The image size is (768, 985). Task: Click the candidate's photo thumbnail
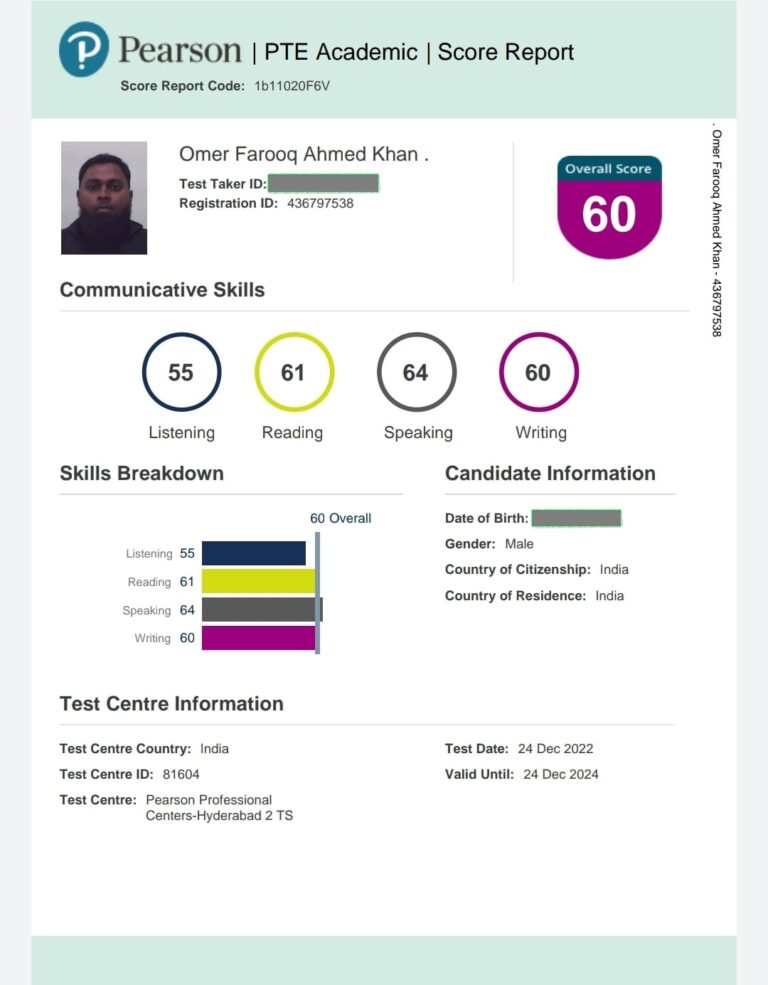tap(104, 198)
